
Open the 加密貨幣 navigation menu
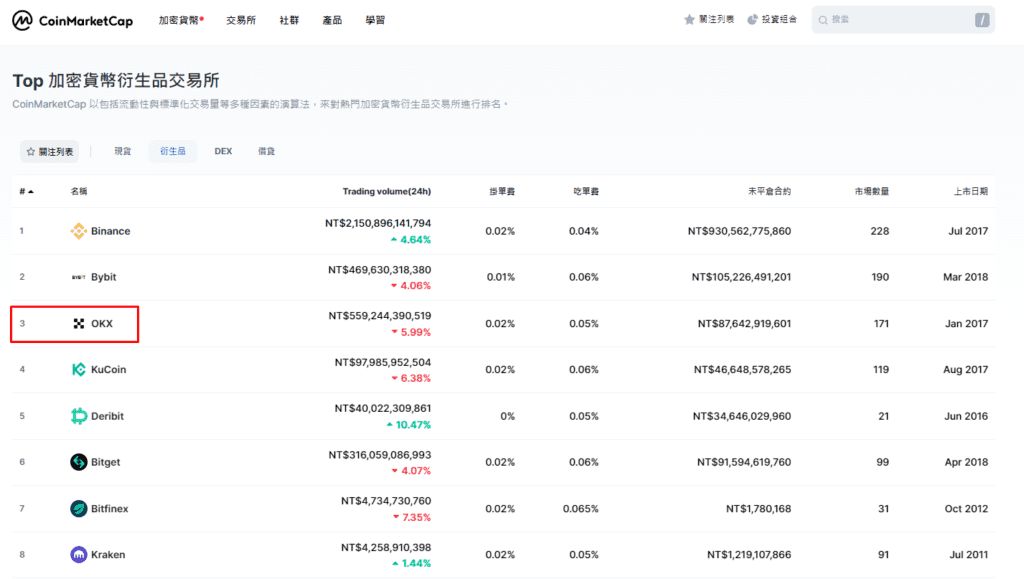(180, 20)
